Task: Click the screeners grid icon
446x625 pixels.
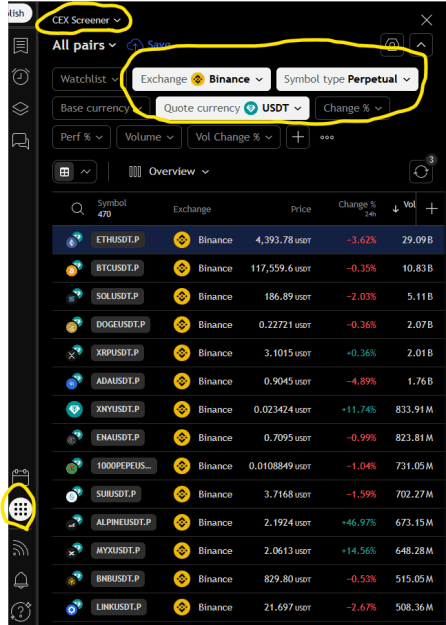Action: 20,509
